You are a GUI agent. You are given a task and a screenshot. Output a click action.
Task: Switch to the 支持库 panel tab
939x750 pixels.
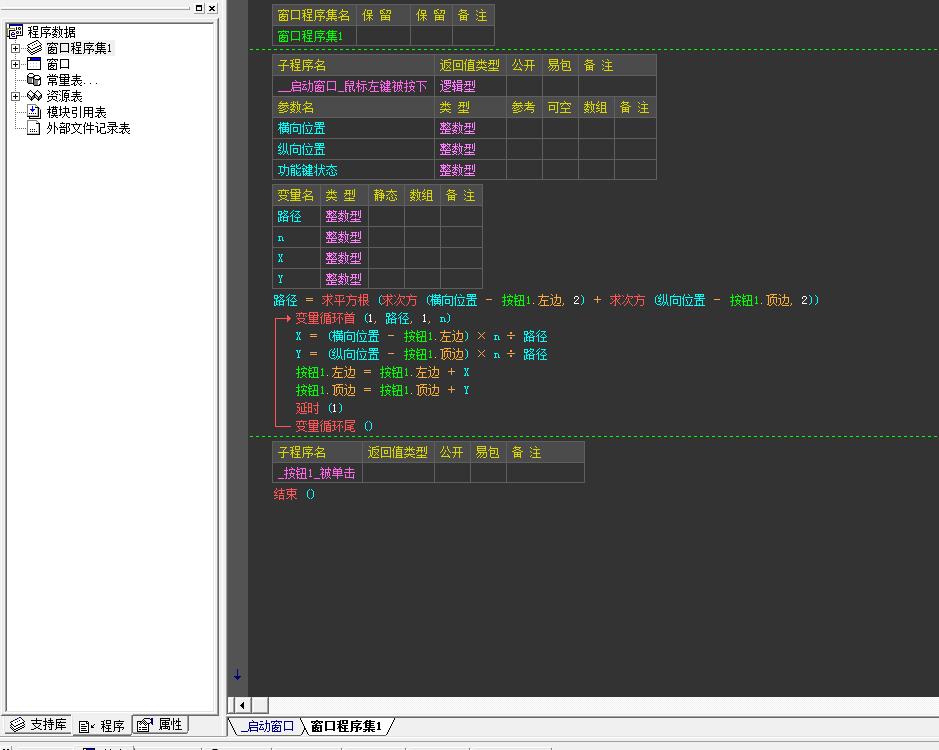click(x=38, y=725)
